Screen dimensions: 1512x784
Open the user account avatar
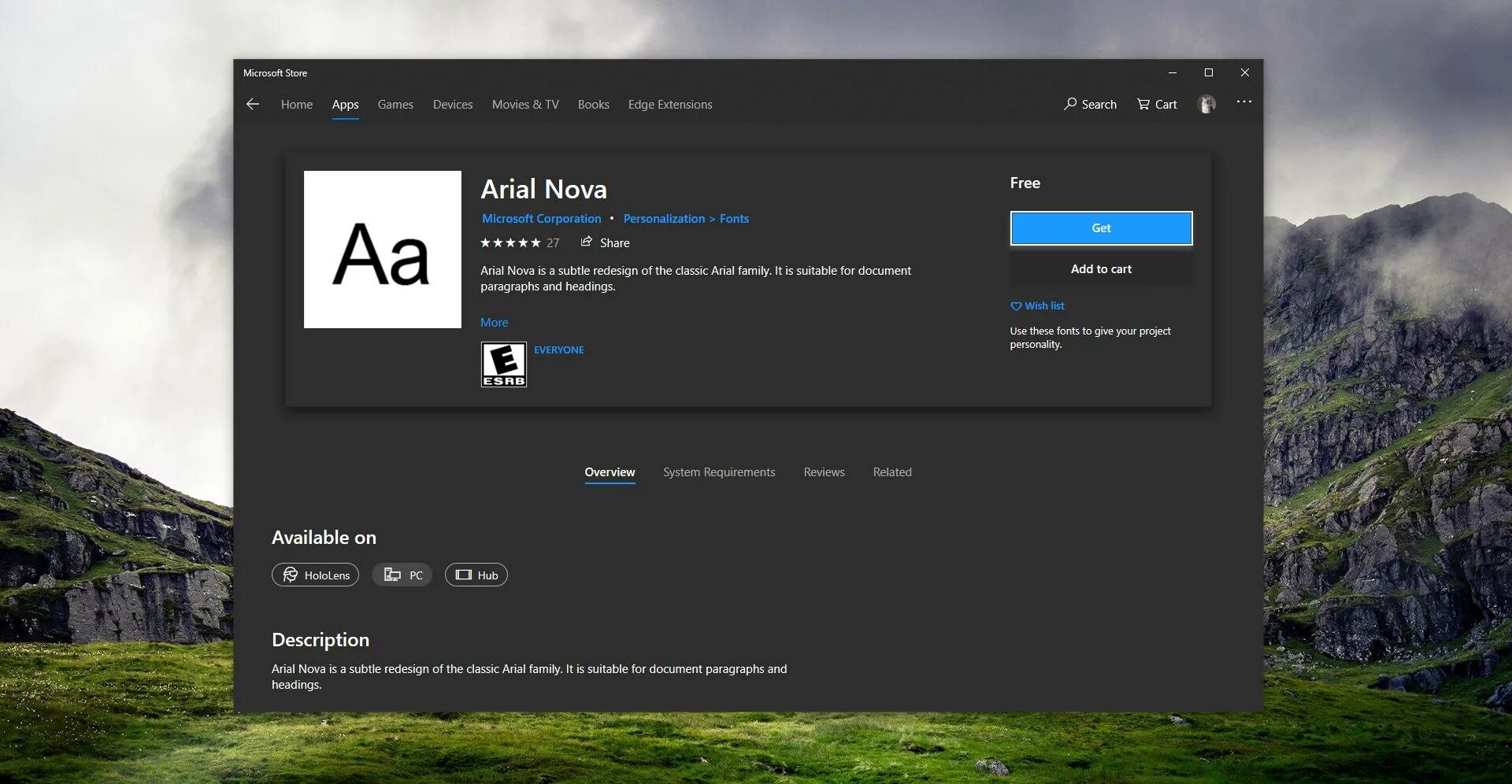(x=1206, y=104)
